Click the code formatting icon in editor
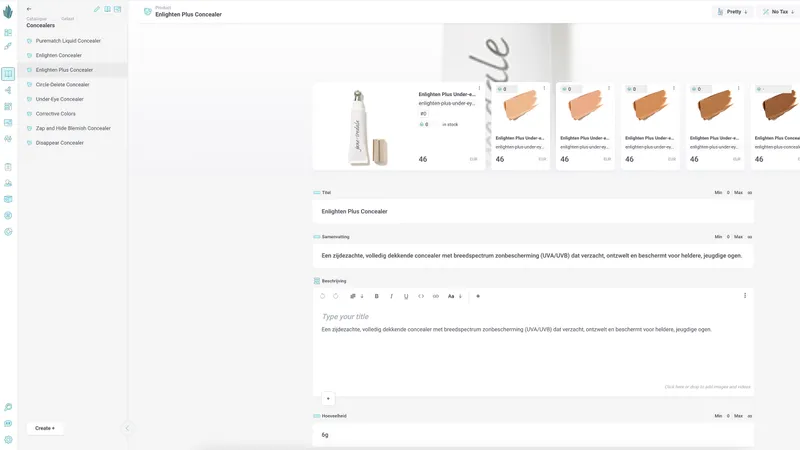Image resolution: width=800 pixels, height=450 pixels. (x=421, y=296)
